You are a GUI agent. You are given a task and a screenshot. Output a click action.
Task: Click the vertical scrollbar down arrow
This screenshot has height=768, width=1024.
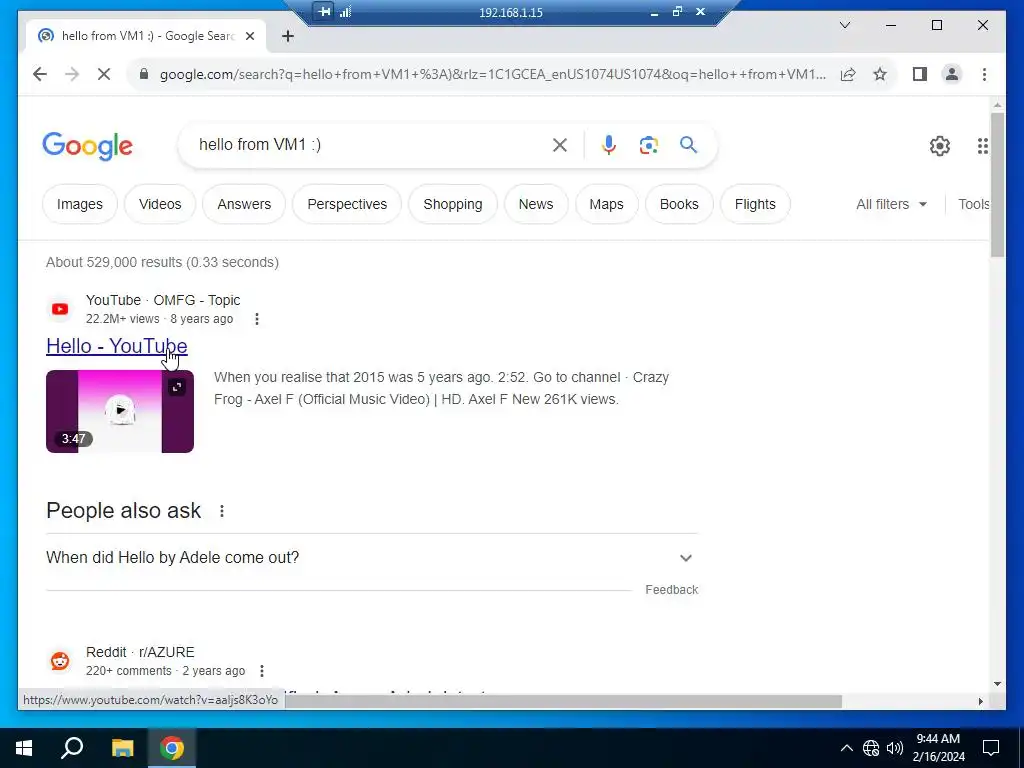pos(997,684)
